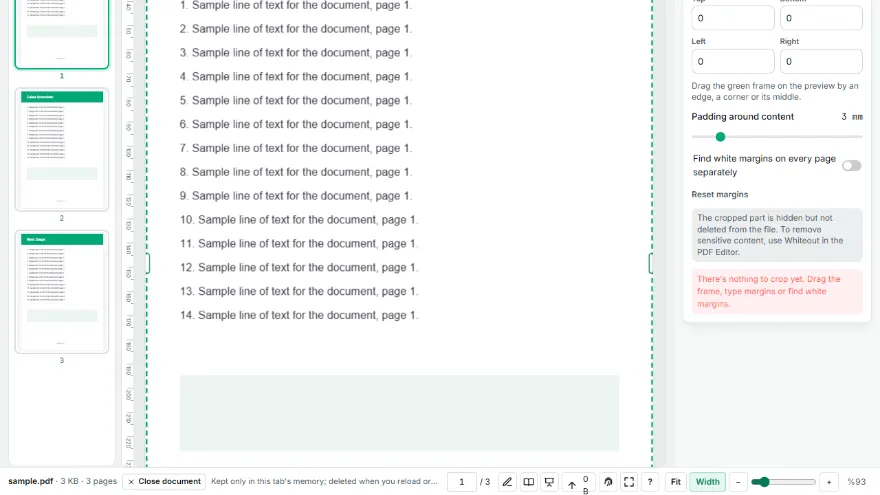Click the Padding around content slider handle
The width and height of the screenshot is (880, 495).
(x=720, y=137)
